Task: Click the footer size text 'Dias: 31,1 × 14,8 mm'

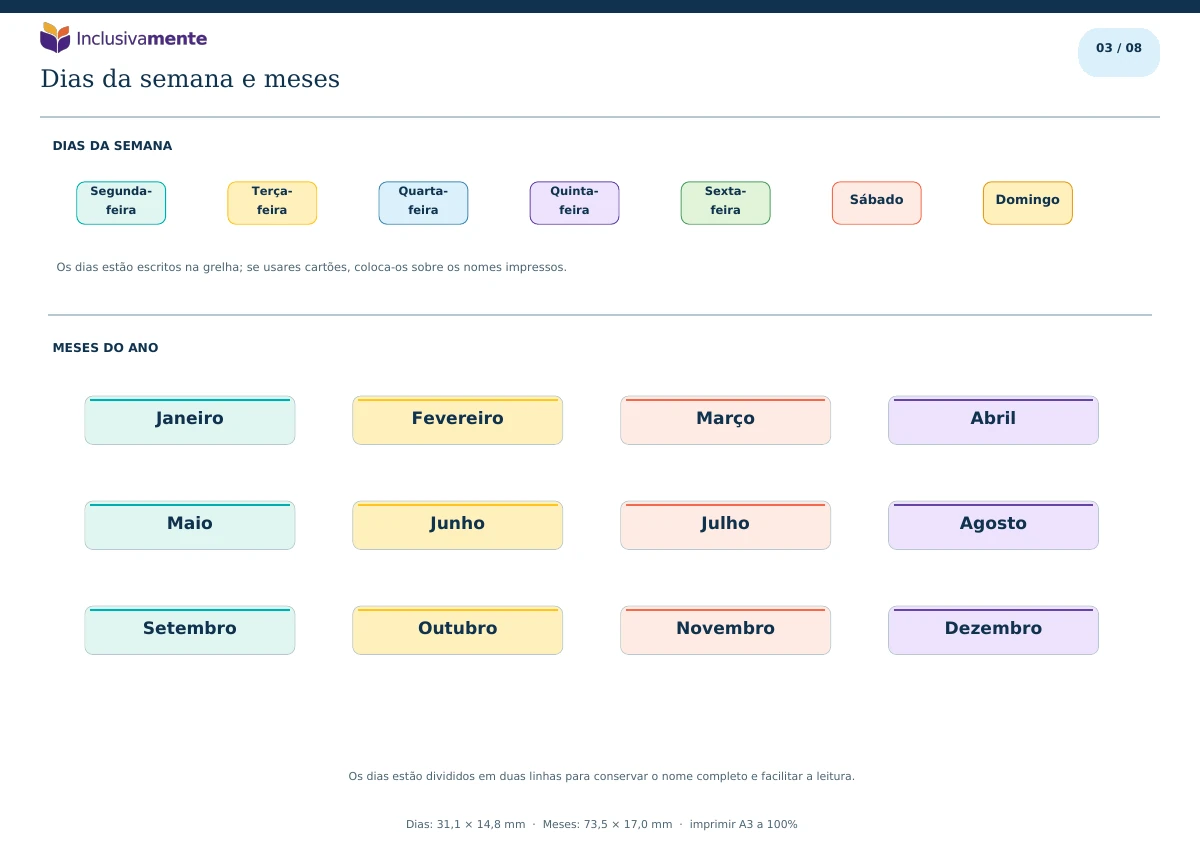Action: pyautogui.click(x=465, y=825)
